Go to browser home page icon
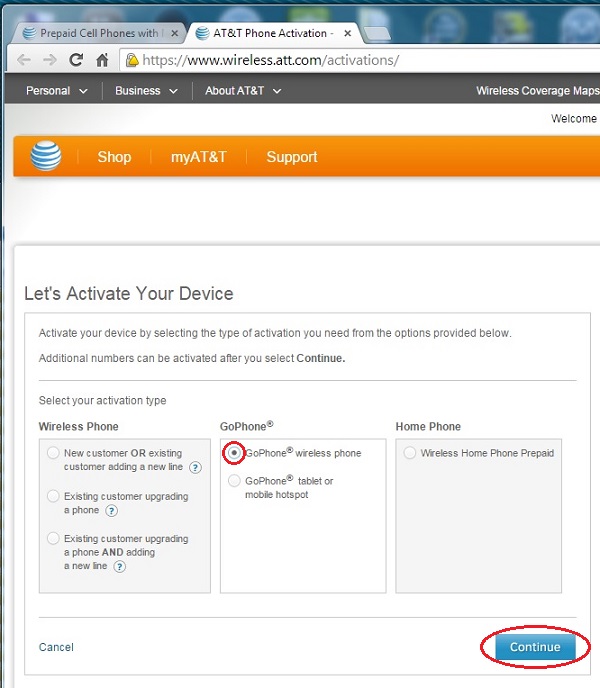The image size is (600, 688). point(102,60)
